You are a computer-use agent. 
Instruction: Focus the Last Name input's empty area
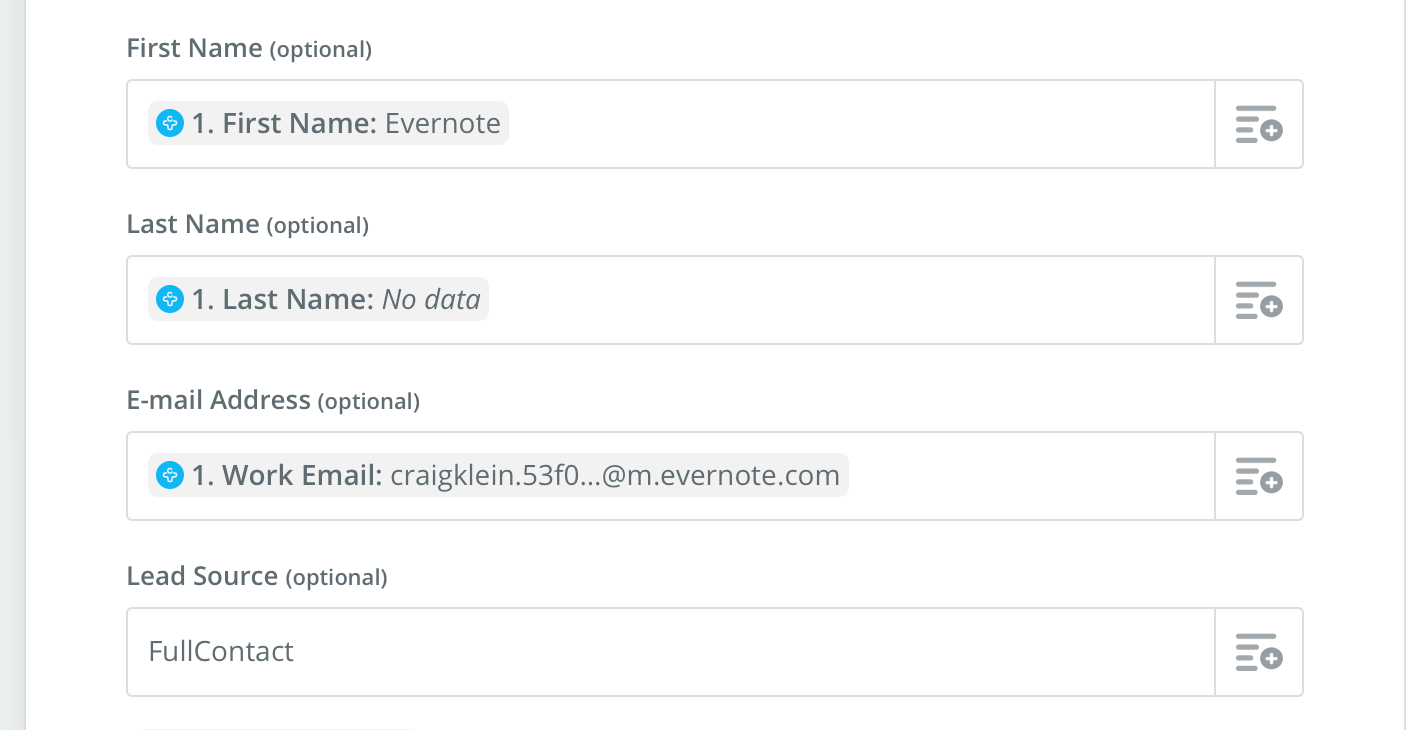850,300
